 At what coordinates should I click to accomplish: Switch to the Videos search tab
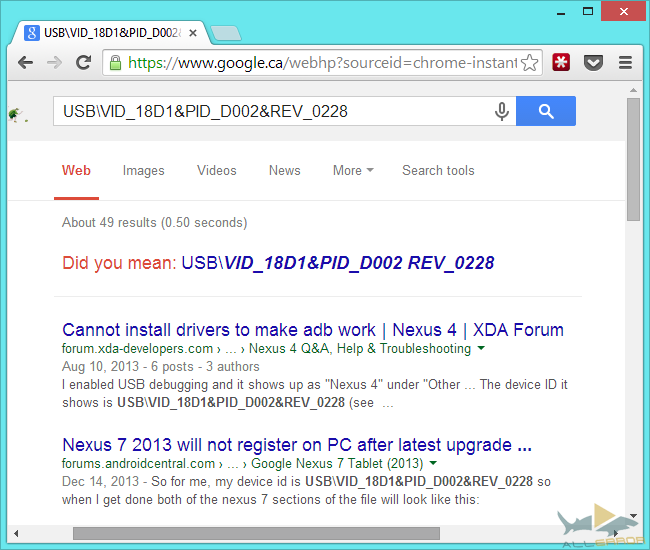click(x=216, y=170)
